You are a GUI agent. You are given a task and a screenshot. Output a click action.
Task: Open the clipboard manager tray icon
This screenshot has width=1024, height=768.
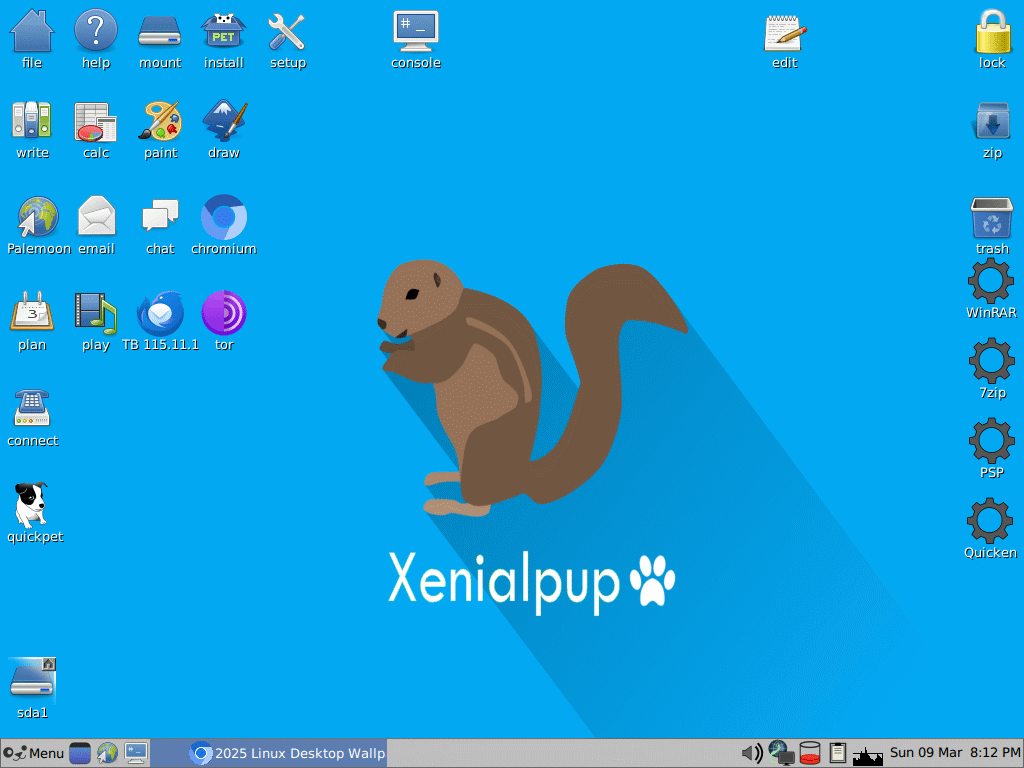pos(838,754)
